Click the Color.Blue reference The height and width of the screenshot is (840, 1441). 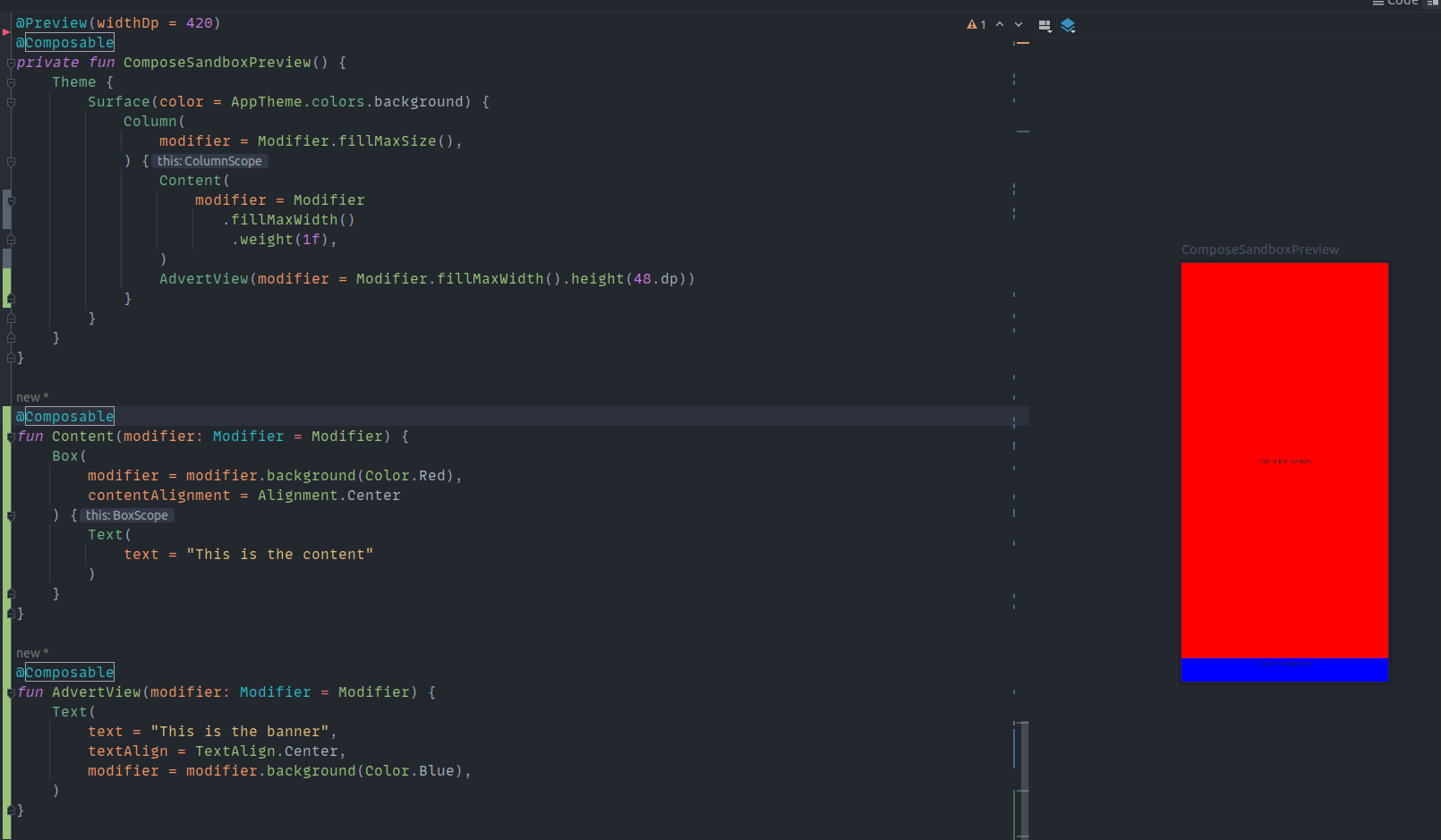(410, 771)
